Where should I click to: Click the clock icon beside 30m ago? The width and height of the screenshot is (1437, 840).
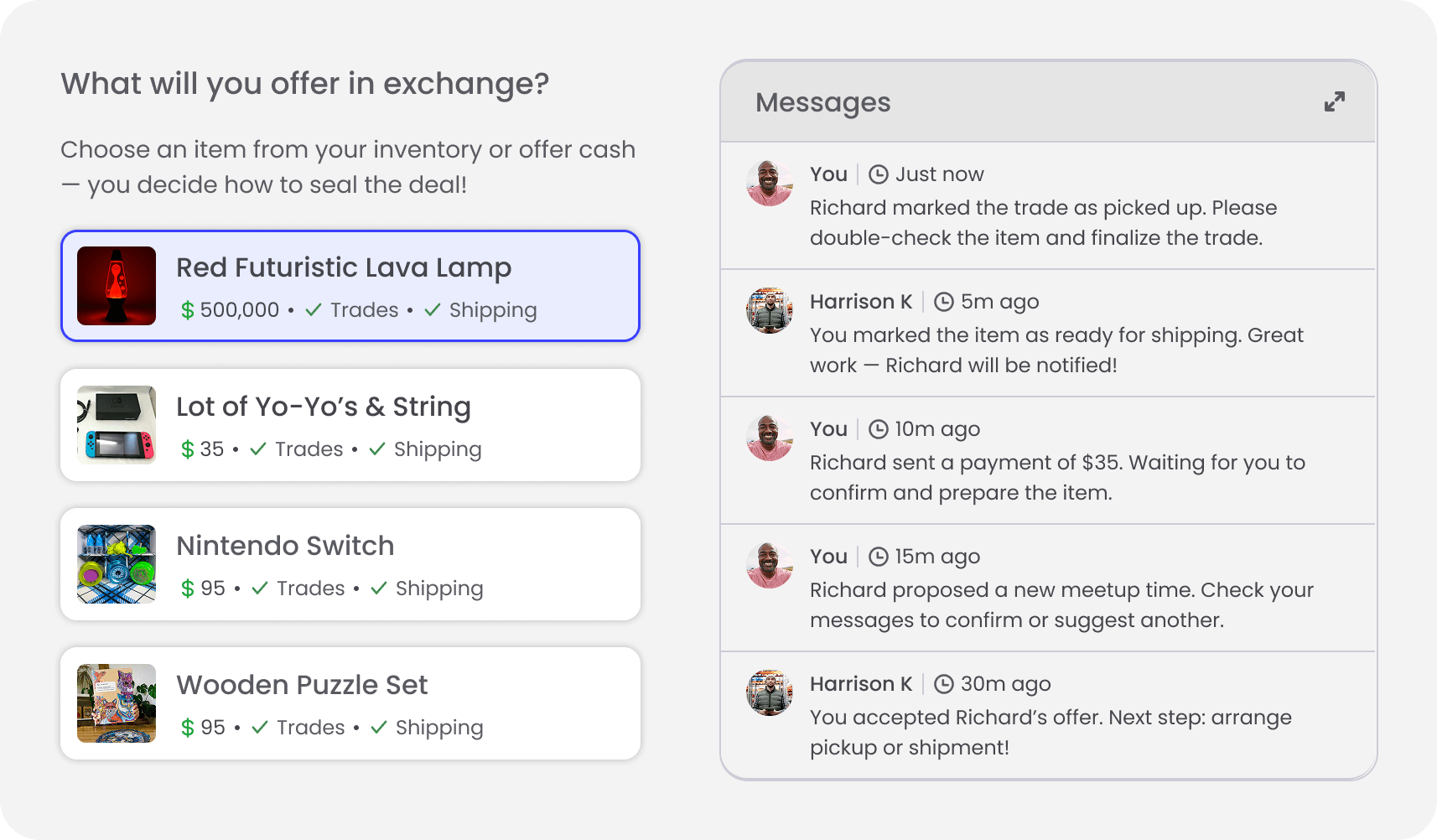click(x=944, y=684)
